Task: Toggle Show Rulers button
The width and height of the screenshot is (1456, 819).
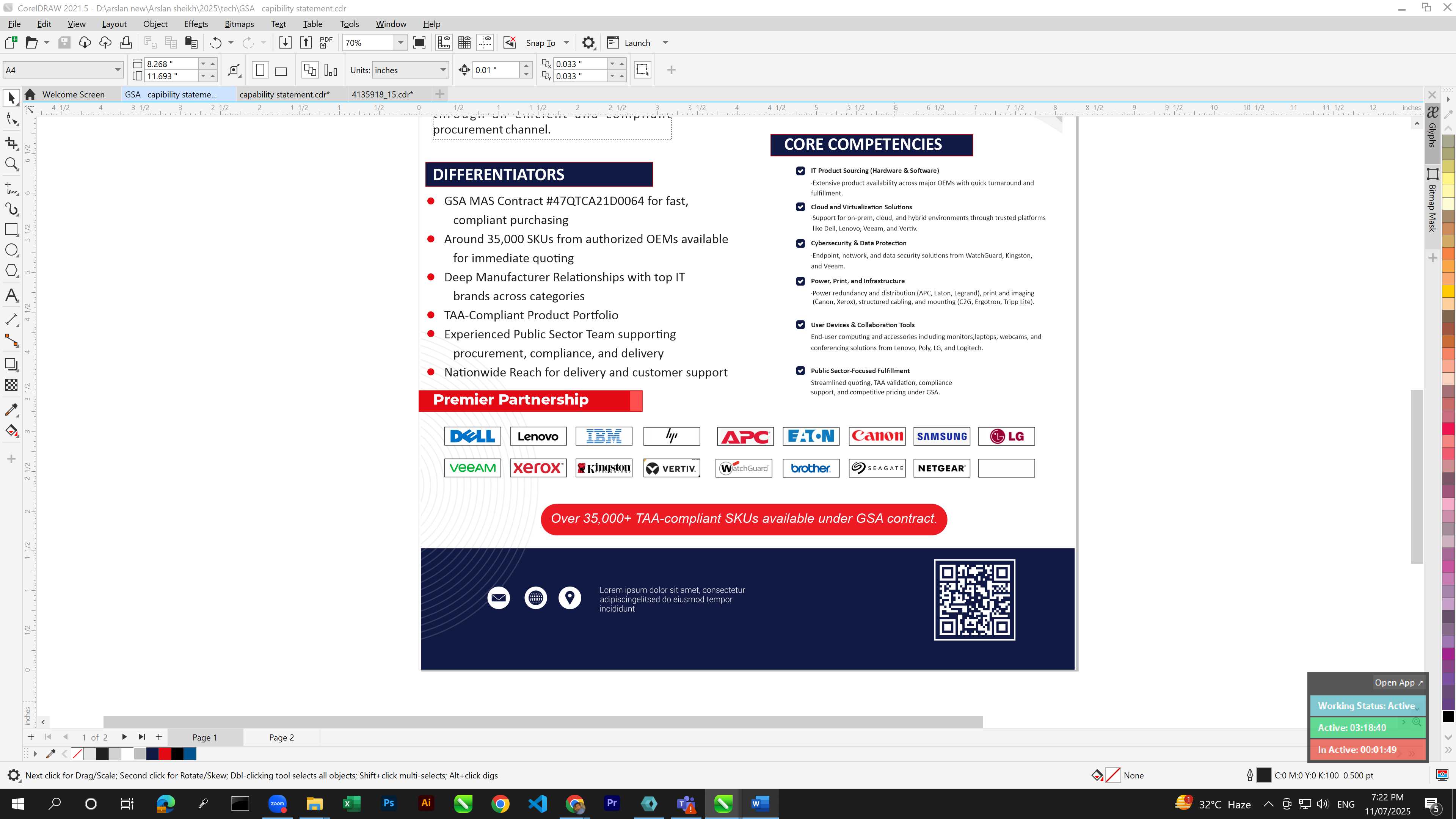Action: [444, 42]
